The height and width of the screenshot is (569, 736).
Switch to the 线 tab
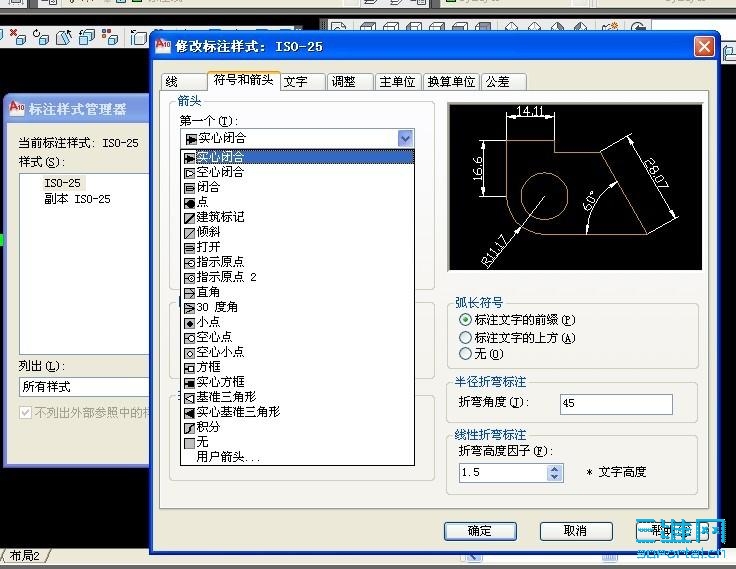coord(184,82)
